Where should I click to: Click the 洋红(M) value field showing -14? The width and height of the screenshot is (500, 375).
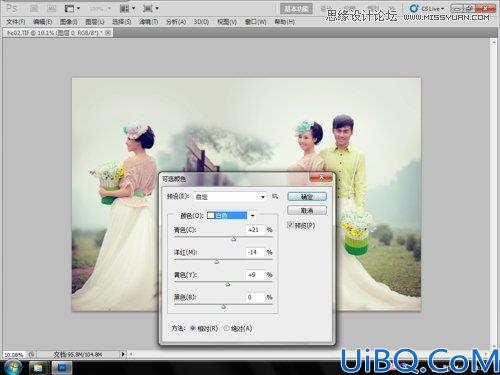[x=255, y=252]
